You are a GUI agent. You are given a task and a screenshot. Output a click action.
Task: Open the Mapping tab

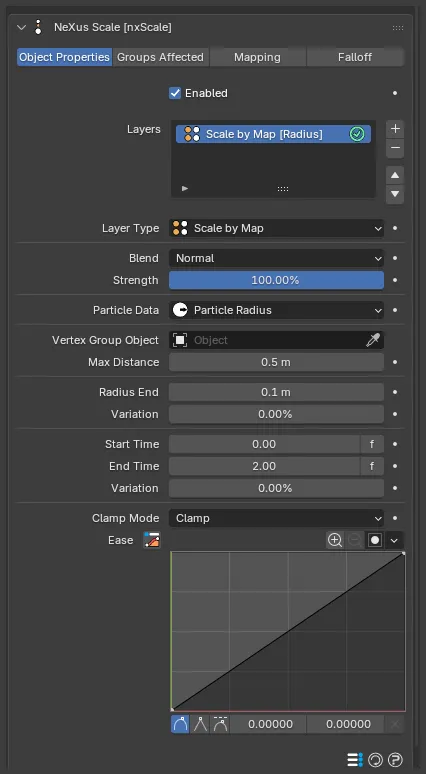(257, 57)
